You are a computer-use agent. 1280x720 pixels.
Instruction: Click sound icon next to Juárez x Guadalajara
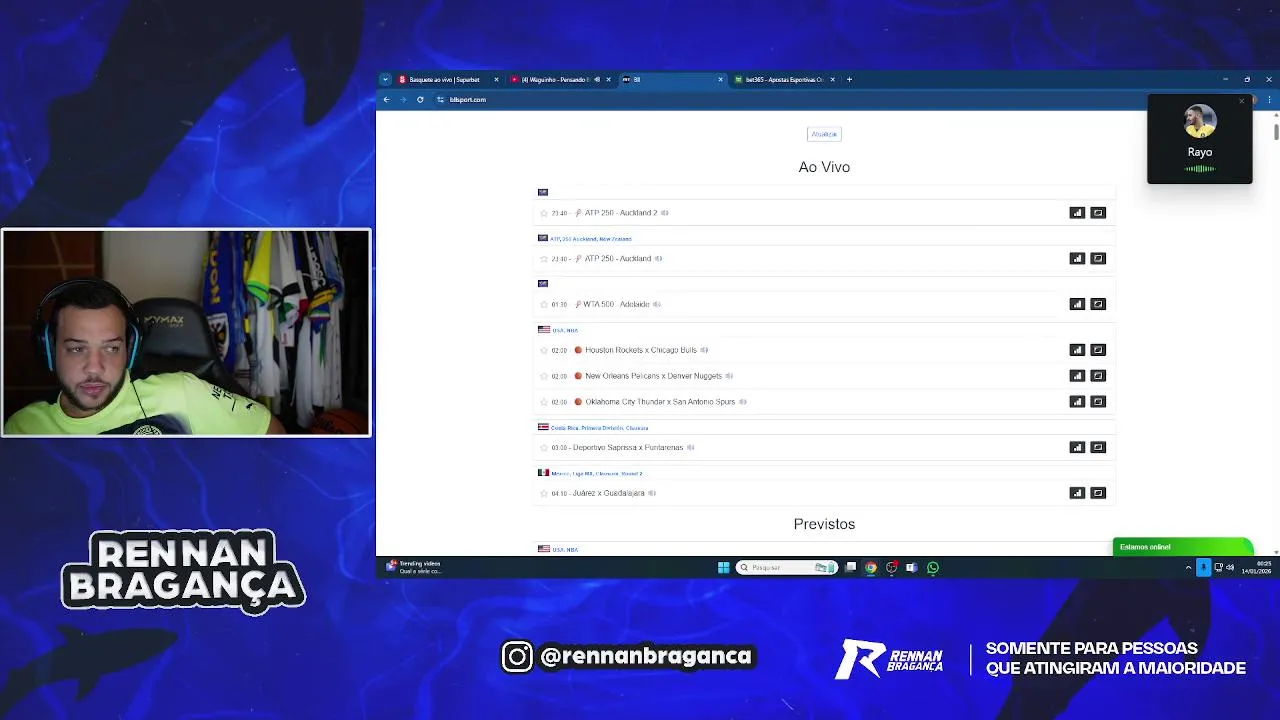pyautogui.click(x=652, y=493)
